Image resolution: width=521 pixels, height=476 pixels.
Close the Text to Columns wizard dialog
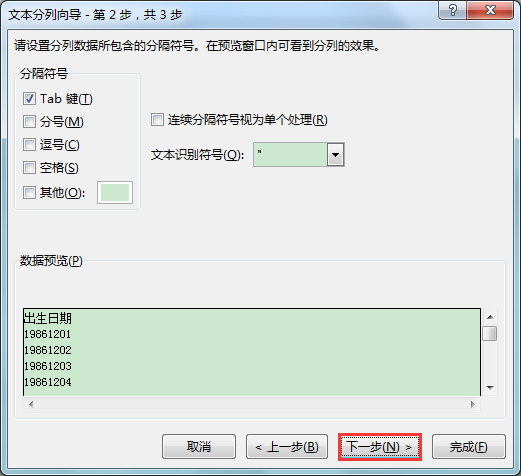pos(490,10)
